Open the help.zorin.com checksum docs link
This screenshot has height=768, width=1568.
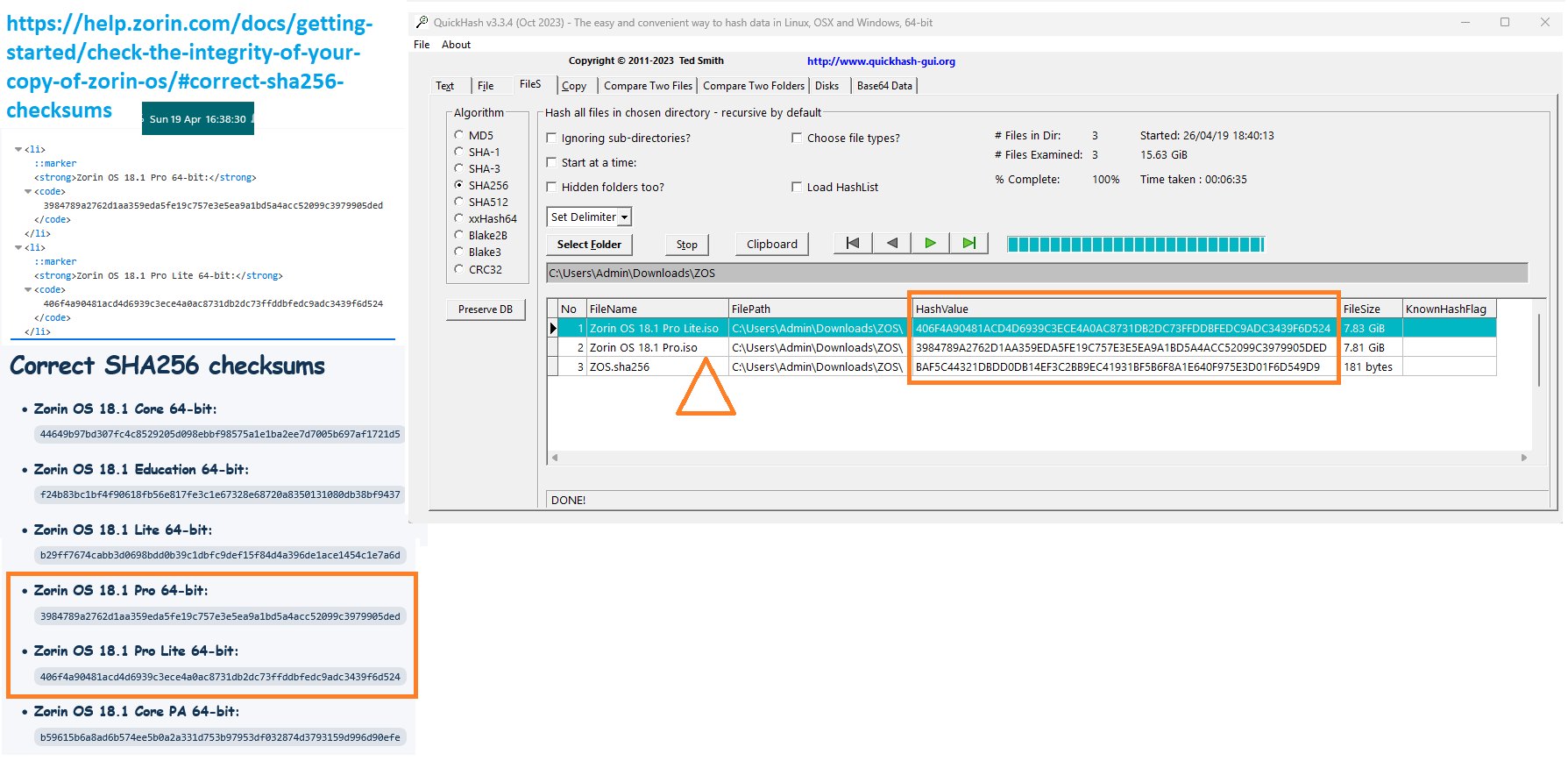click(x=189, y=67)
